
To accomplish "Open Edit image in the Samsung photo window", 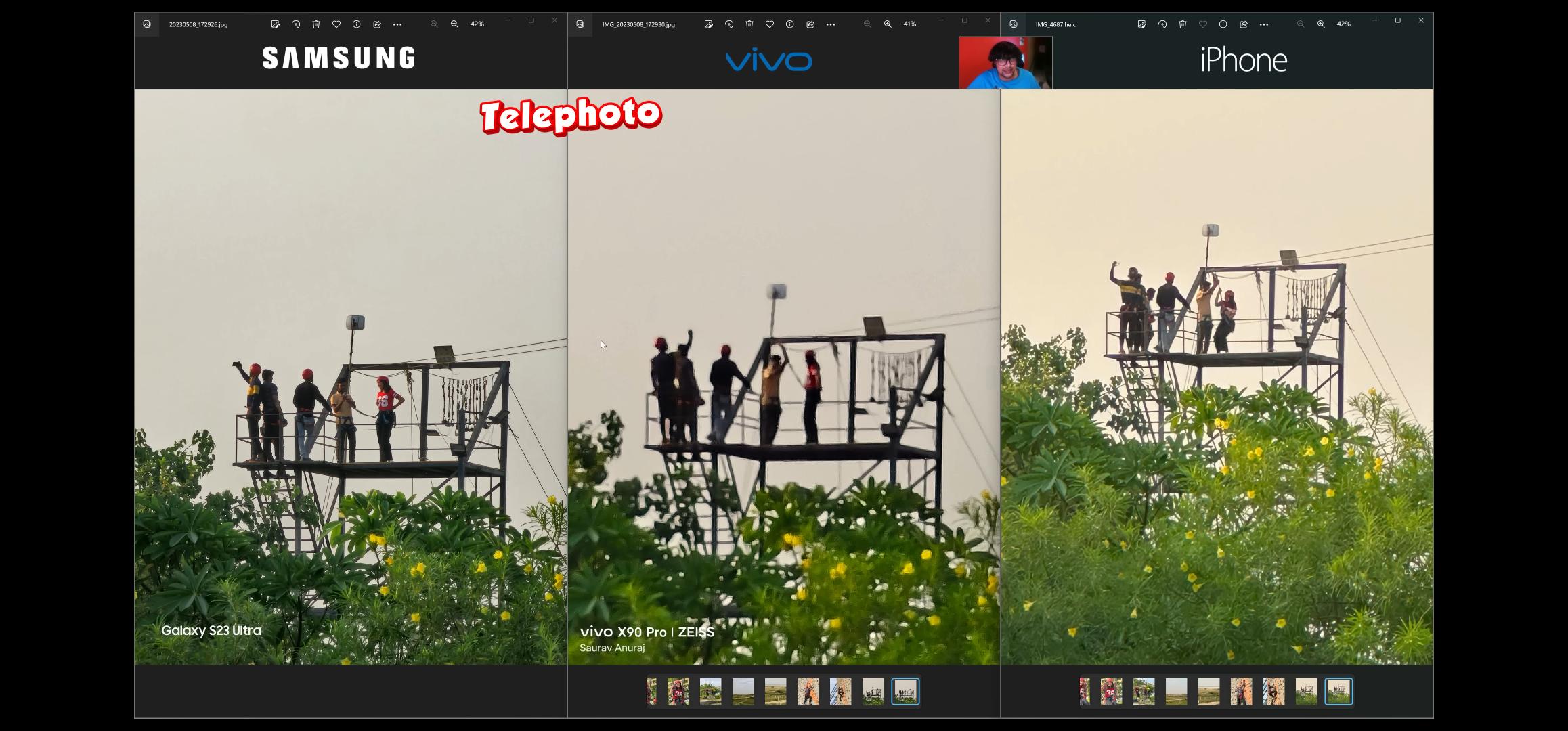I will point(275,24).
